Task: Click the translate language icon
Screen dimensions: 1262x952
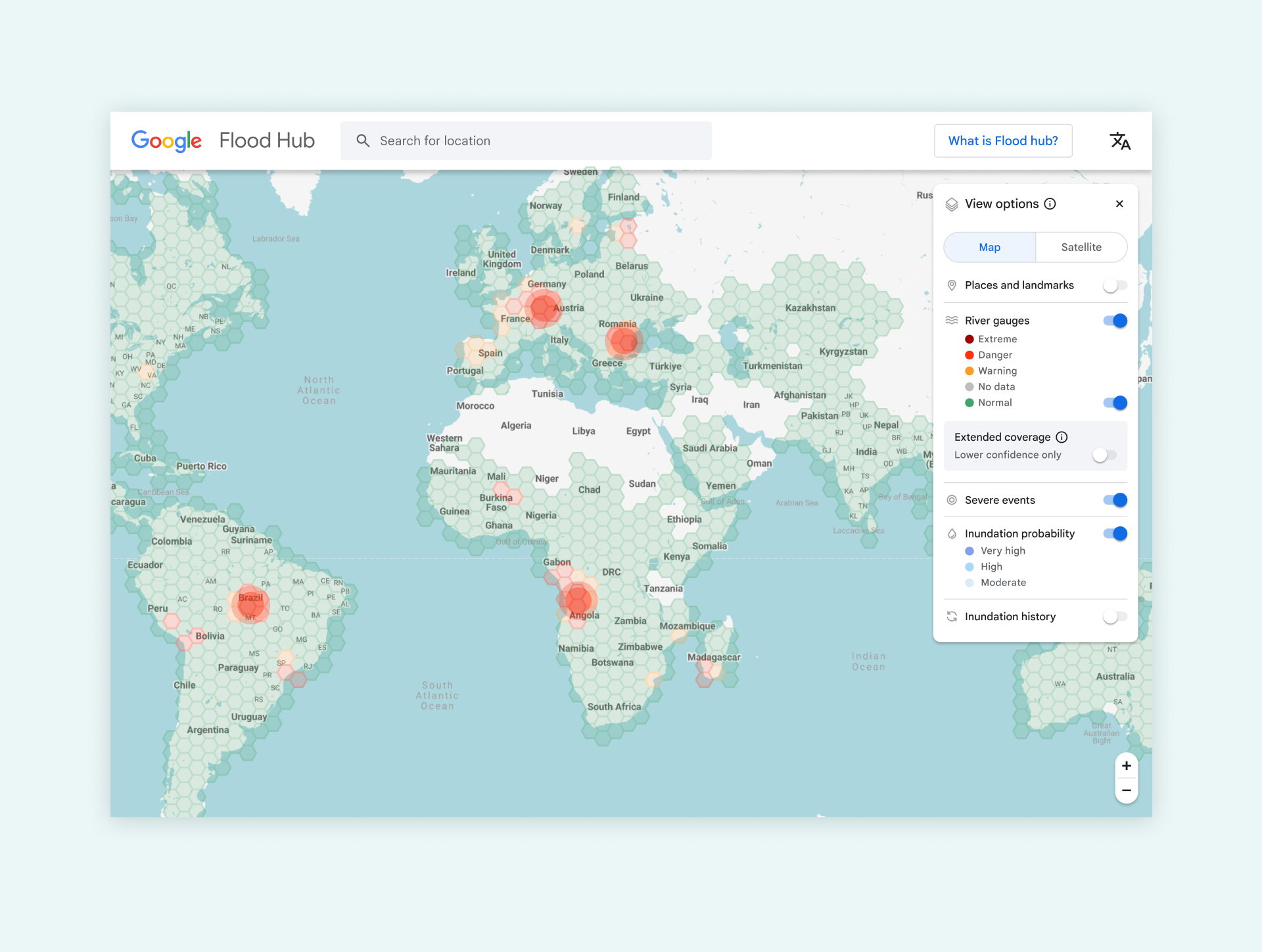Action: 1119,141
